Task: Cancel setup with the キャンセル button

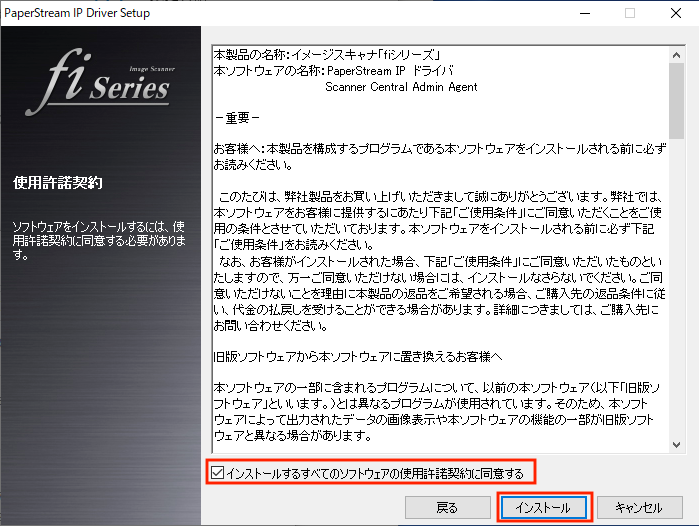Action: [639, 507]
